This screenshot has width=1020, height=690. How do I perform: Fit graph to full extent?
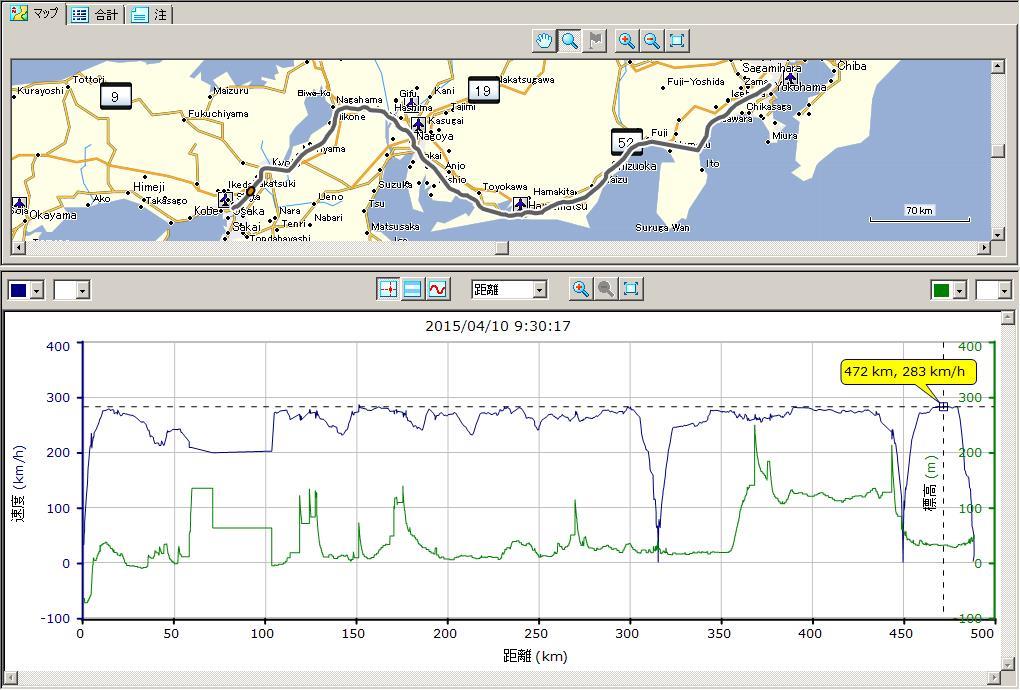point(631,289)
